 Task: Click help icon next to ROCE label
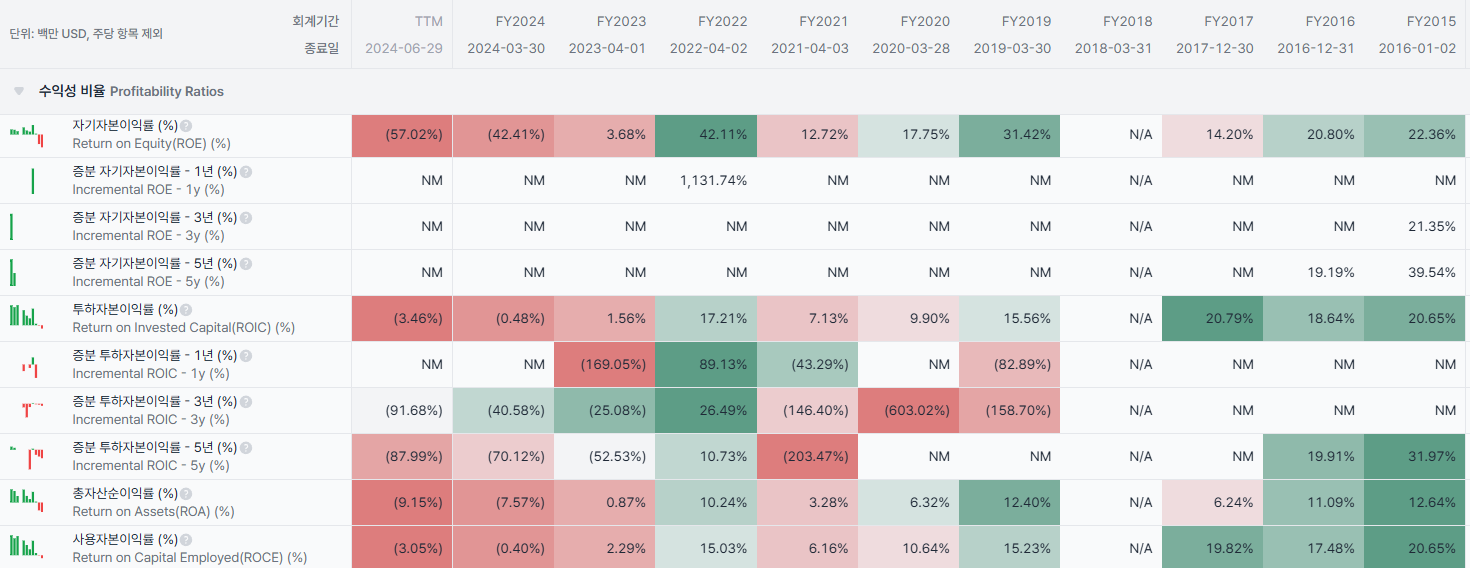tap(186, 540)
